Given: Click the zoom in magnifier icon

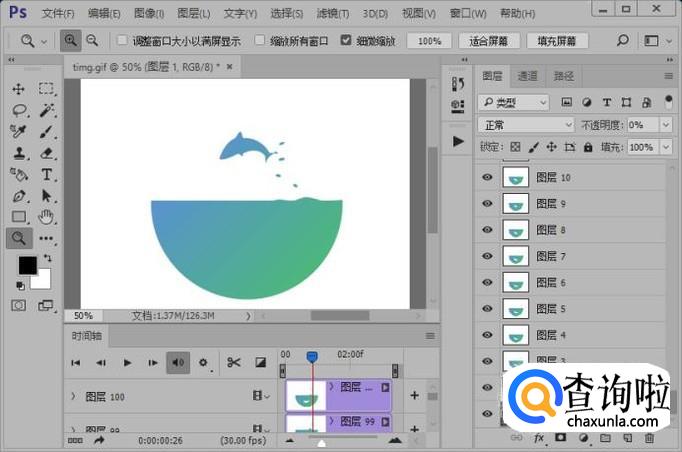Looking at the screenshot, I should [x=70, y=41].
